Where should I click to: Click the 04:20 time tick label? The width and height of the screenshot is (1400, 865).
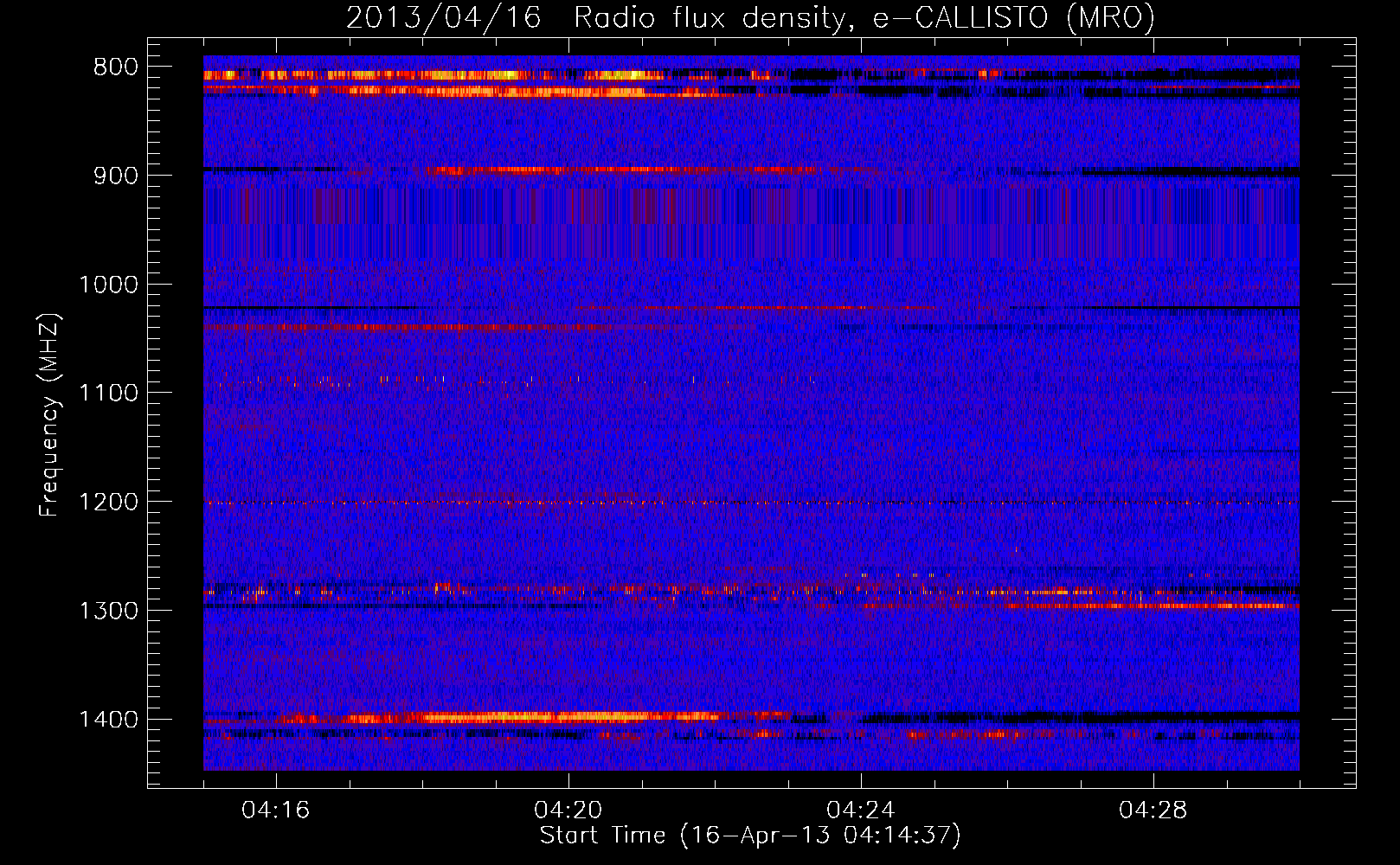(x=568, y=811)
